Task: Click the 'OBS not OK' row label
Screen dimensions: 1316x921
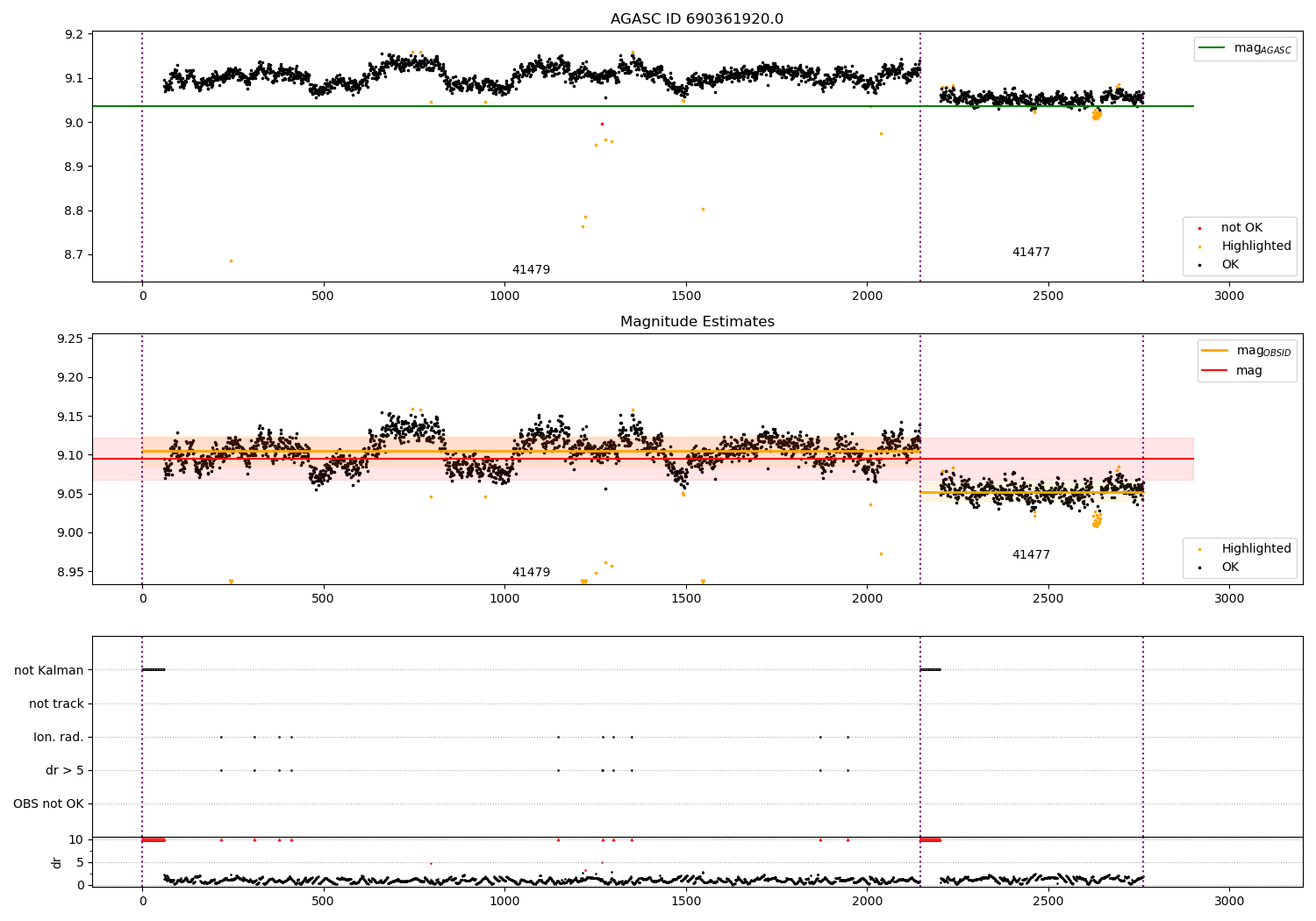Action: [48, 804]
